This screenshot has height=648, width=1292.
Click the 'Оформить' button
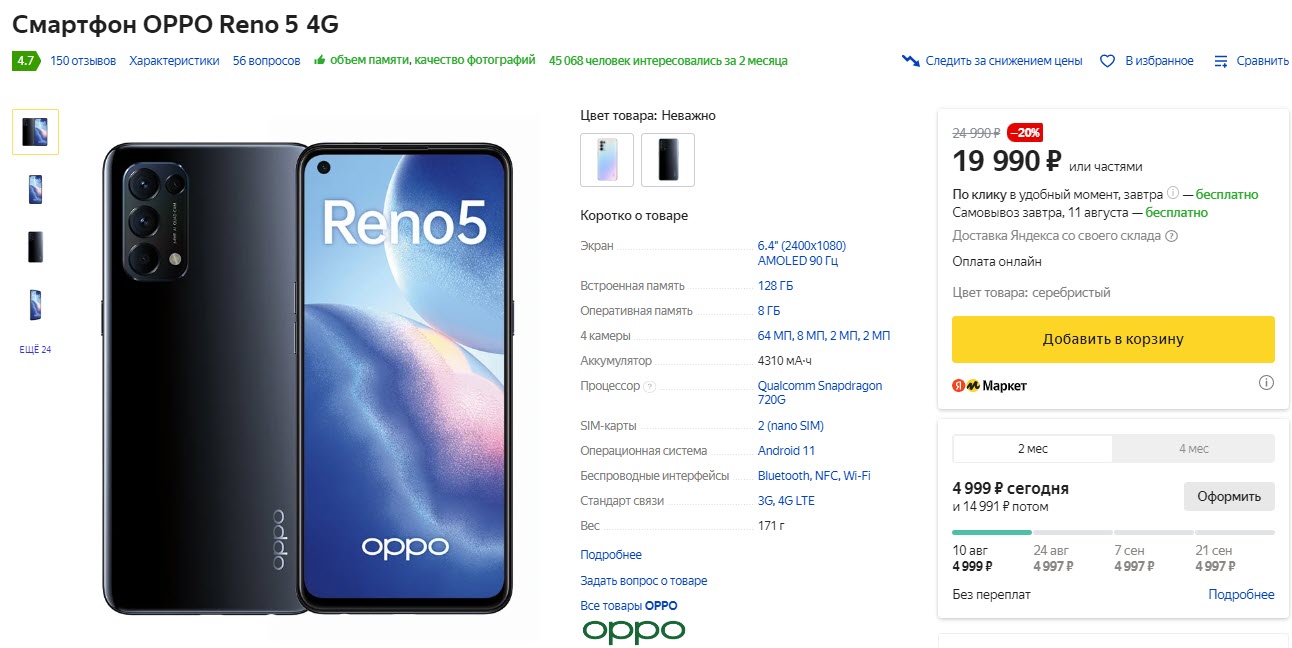coord(1229,496)
